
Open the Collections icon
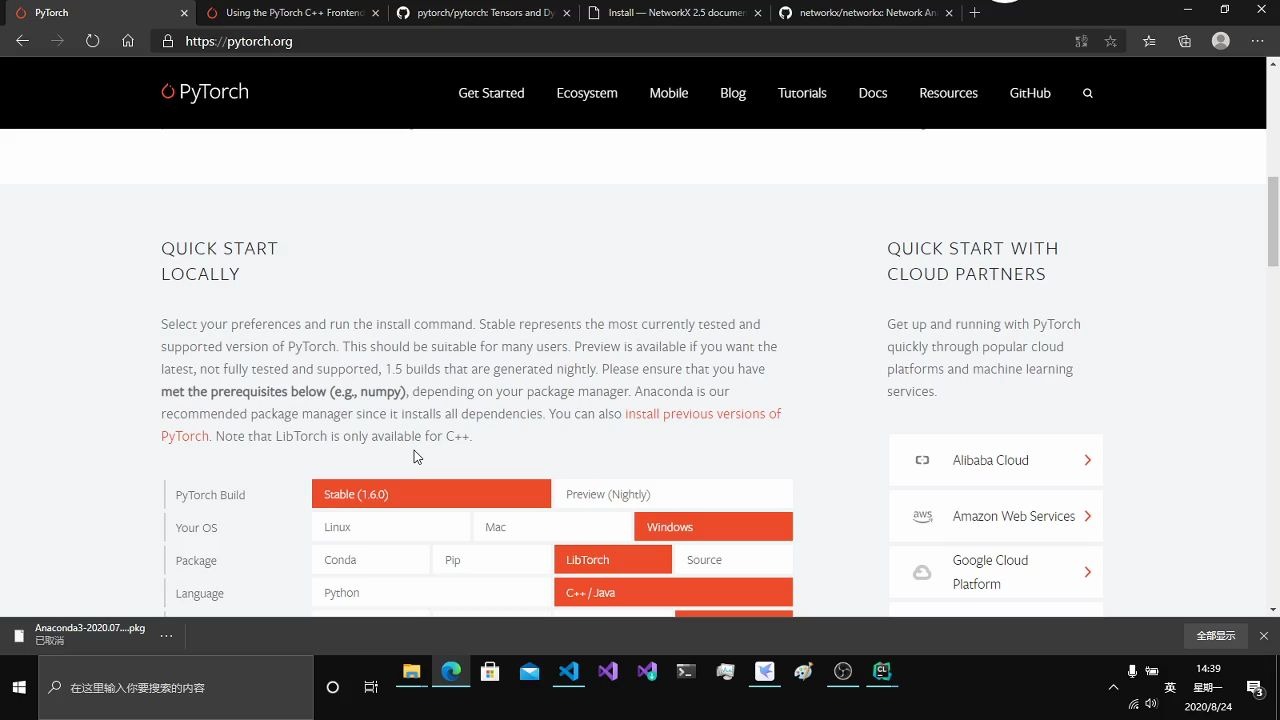click(1185, 41)
